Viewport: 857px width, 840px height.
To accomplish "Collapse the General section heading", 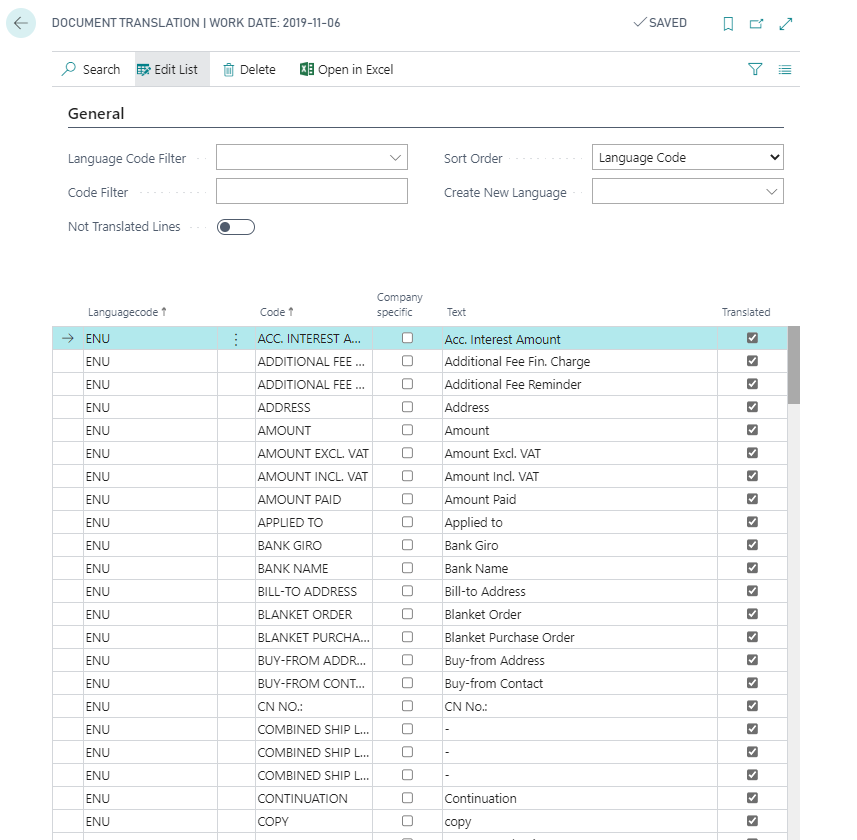I will [x=96, y=114].
